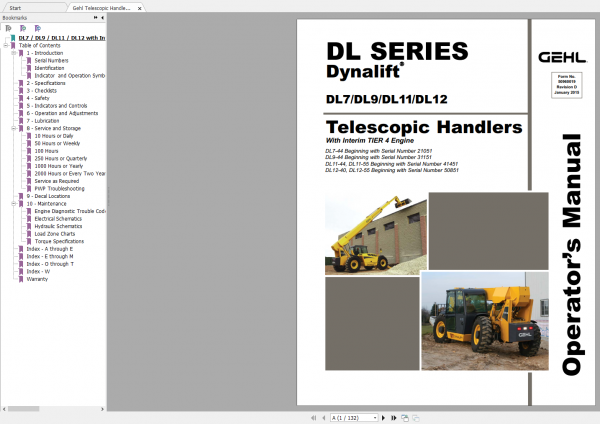Screen dimensions: 600x424
Task: Select 8 - Service and Storage bookmark
Action: coord(54,128)
